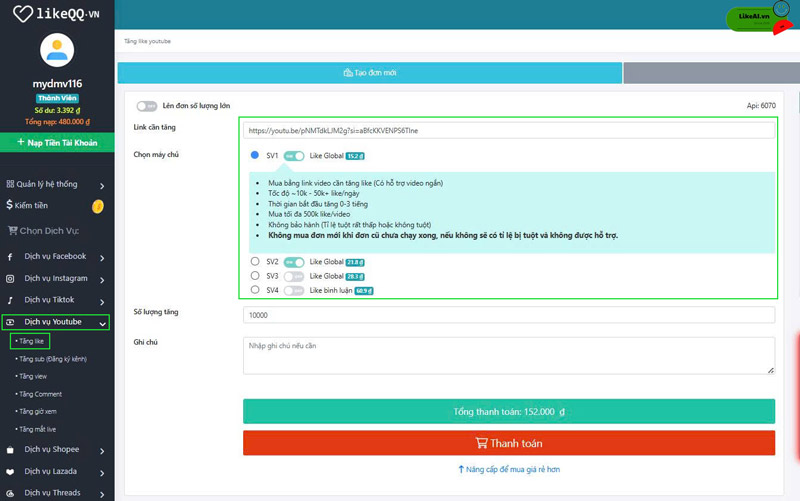Click the Quản lý hệ thống grid icon
The height and width of the screenshot is (501, 800).
click(10, 184)
